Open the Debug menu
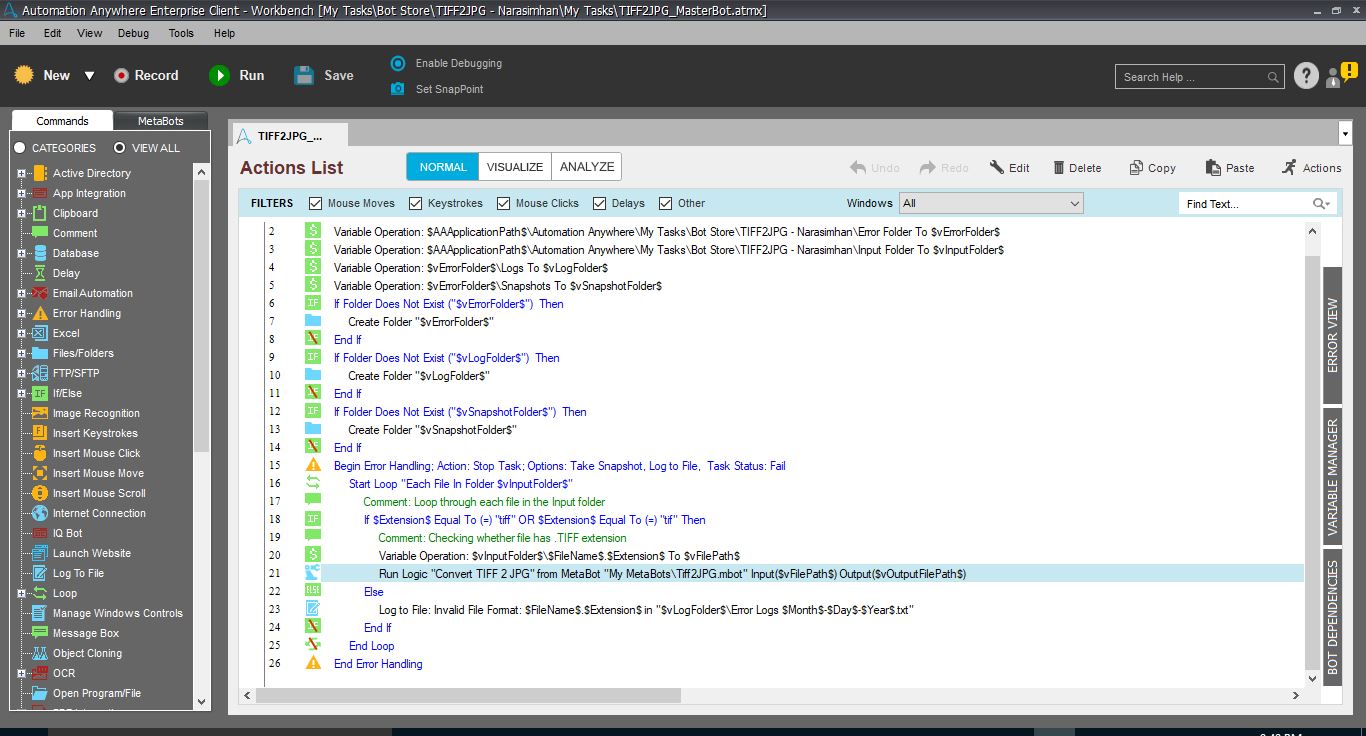This screenshot has width=1366, height=736. (133, 33)
